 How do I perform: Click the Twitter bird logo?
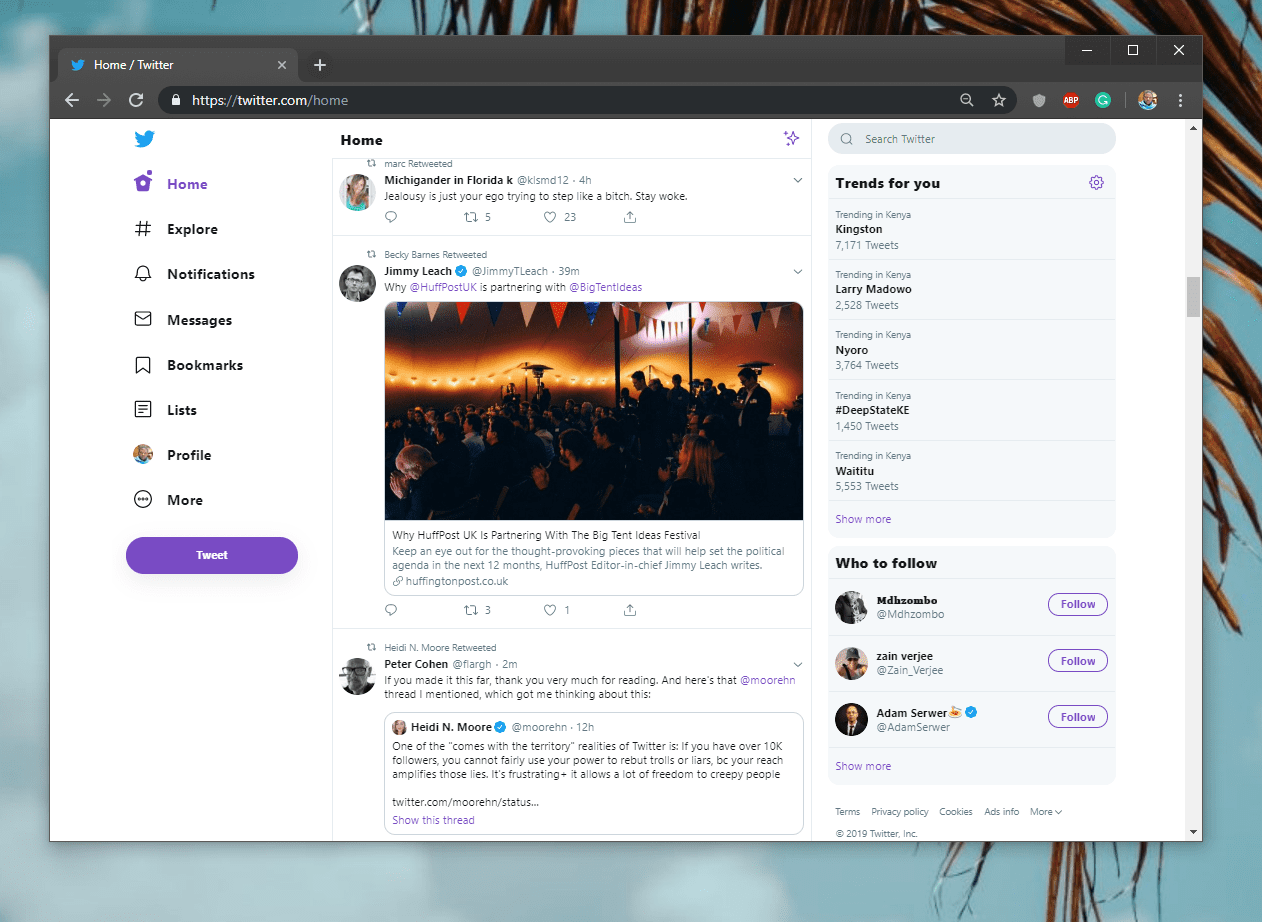pos(144,139)
